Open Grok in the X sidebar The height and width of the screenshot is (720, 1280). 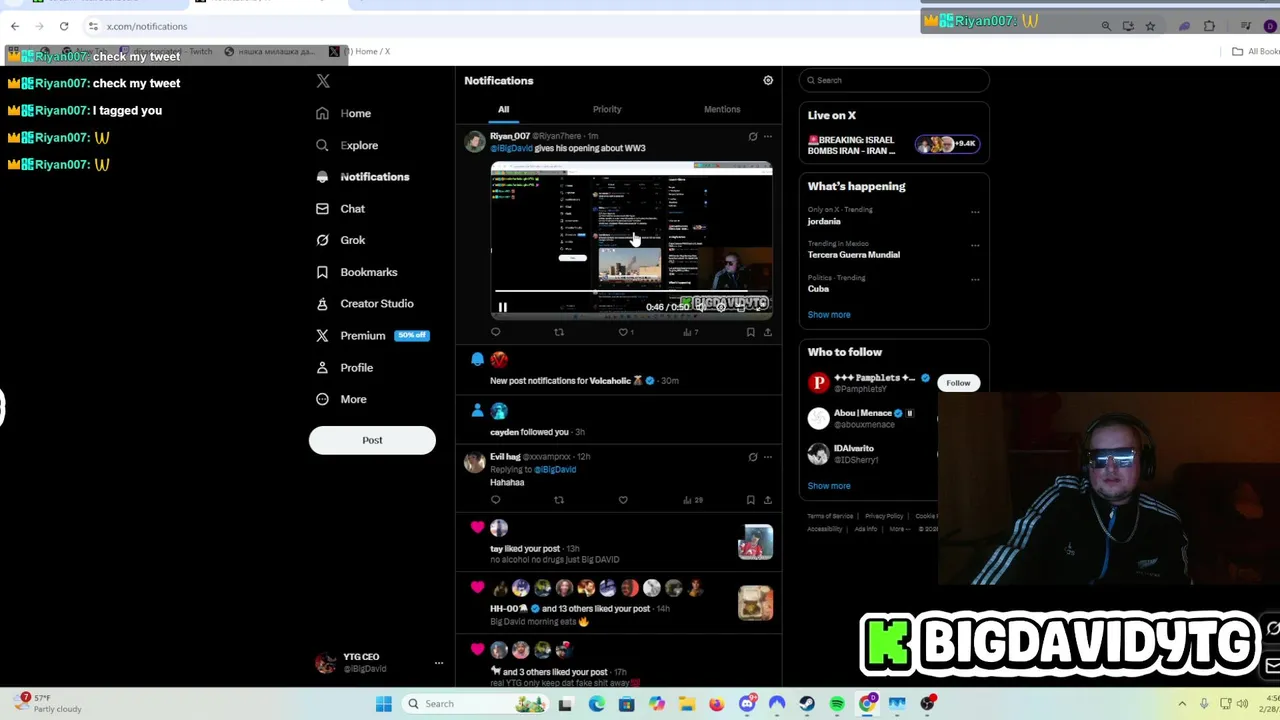(x=340, y=240)
